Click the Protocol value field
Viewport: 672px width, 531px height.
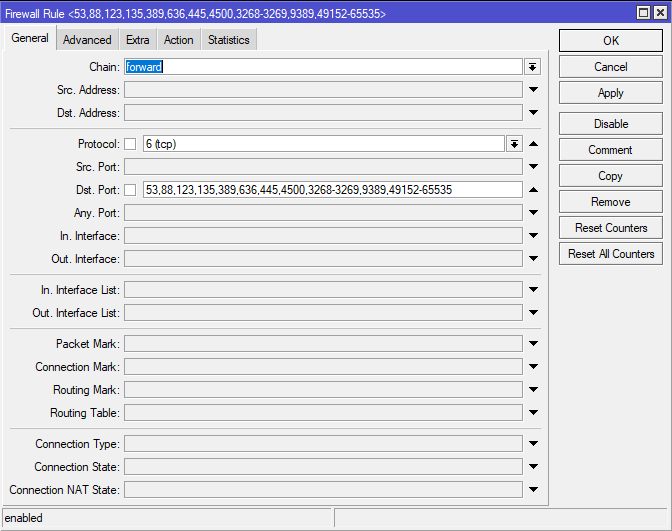click(324, 144)
